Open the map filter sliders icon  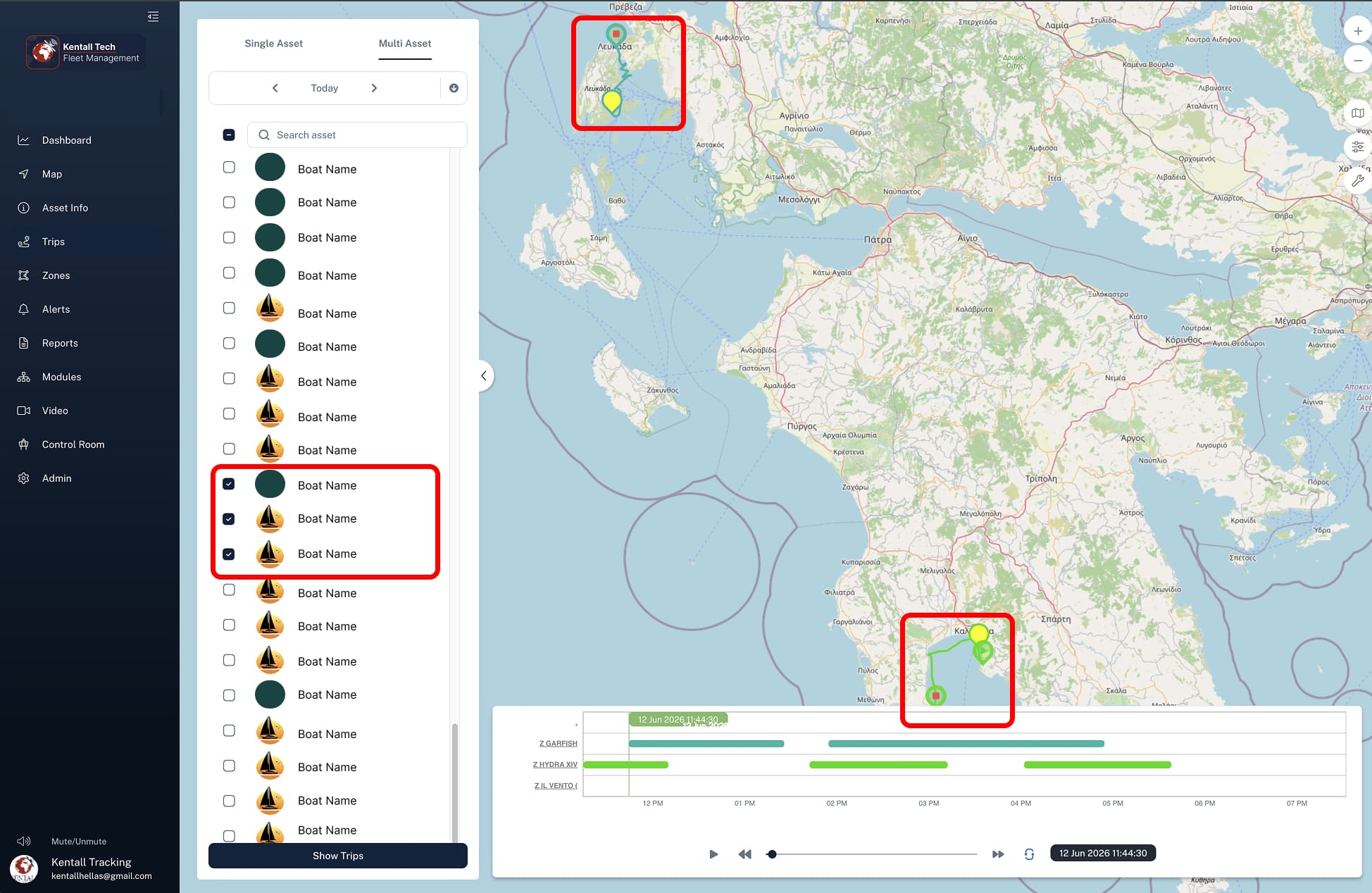[x=1358, y=146]
